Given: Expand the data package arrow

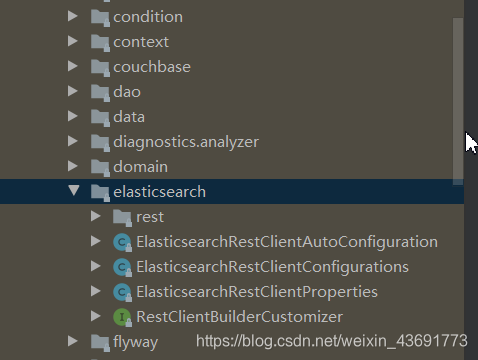Looking at the screenshot, I should coord(73,116).
